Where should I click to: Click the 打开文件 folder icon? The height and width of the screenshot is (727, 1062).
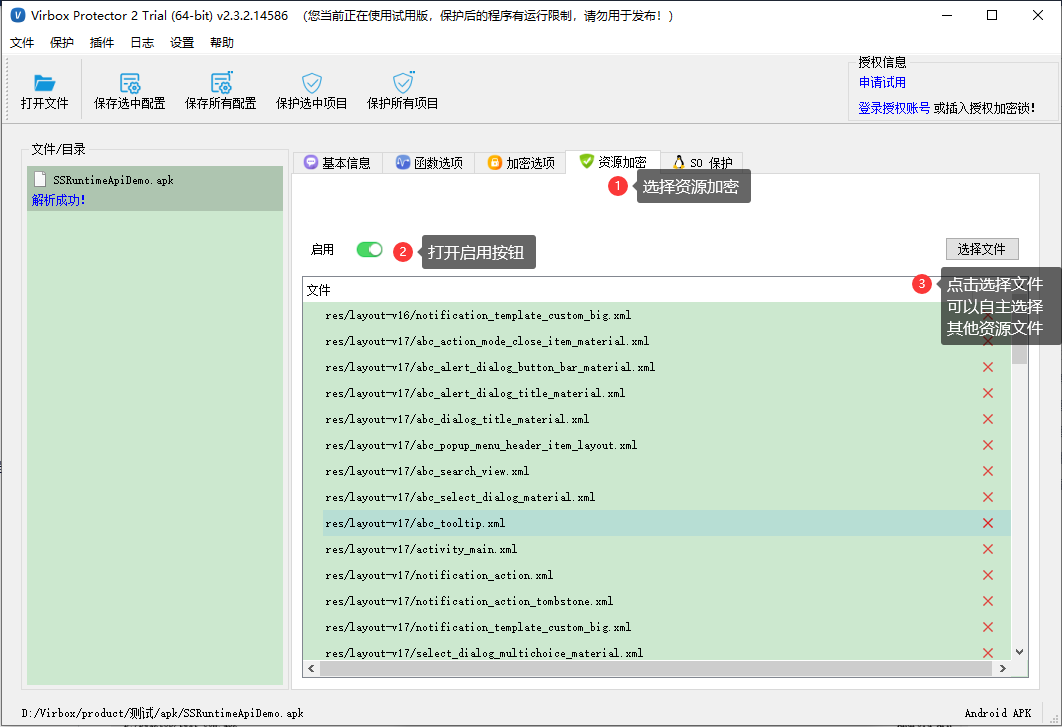44,83
